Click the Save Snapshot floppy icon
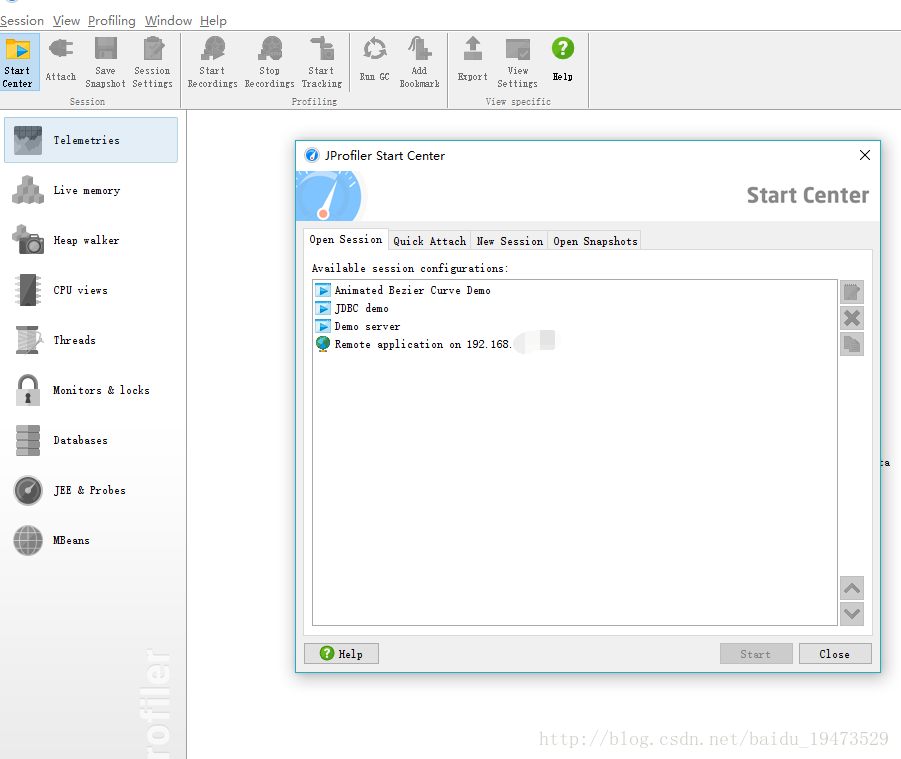 point(106,48)
